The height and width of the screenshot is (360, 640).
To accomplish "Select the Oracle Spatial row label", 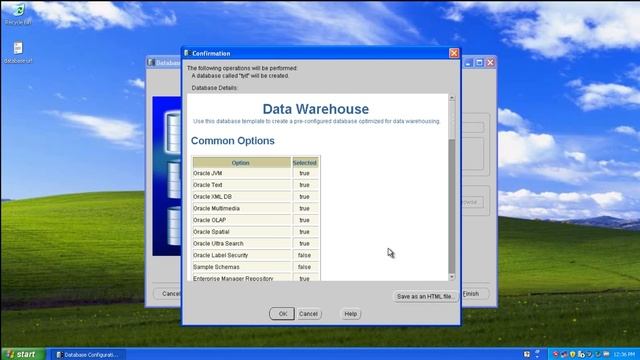I will [211, 232].
